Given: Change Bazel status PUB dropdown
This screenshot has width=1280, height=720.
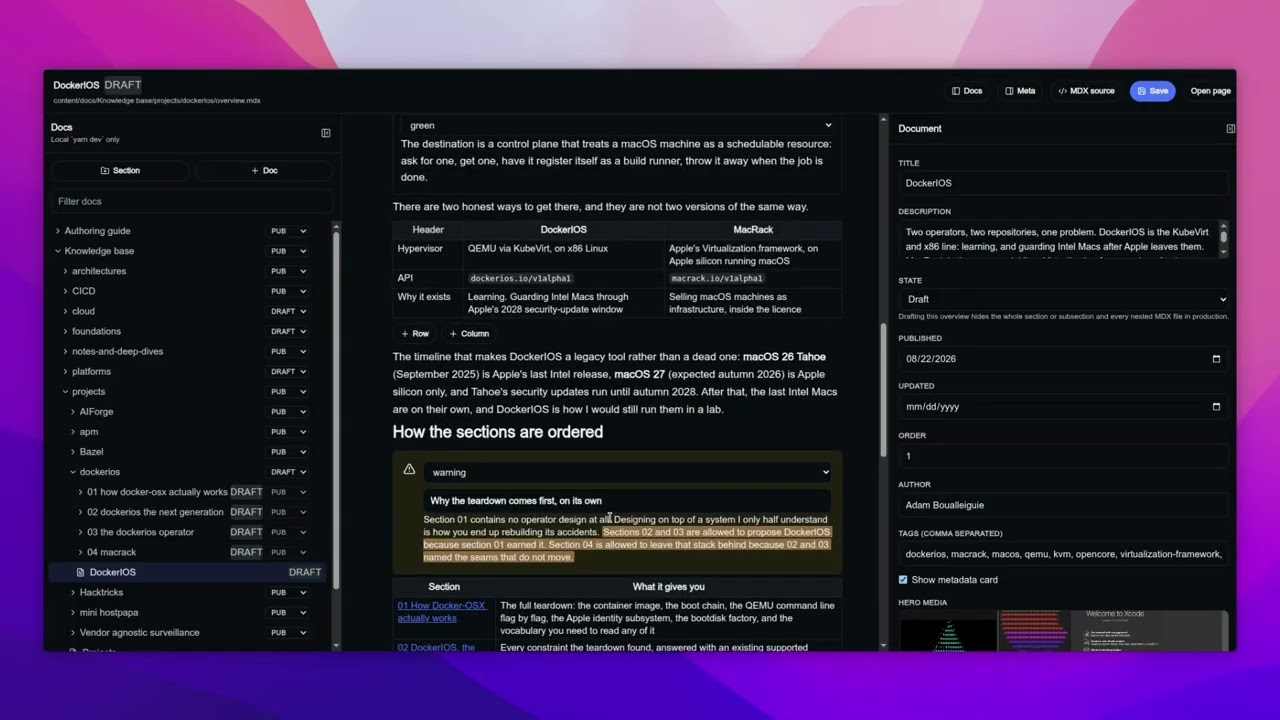Looking at the screenshot, I should (x=288, y=452).
